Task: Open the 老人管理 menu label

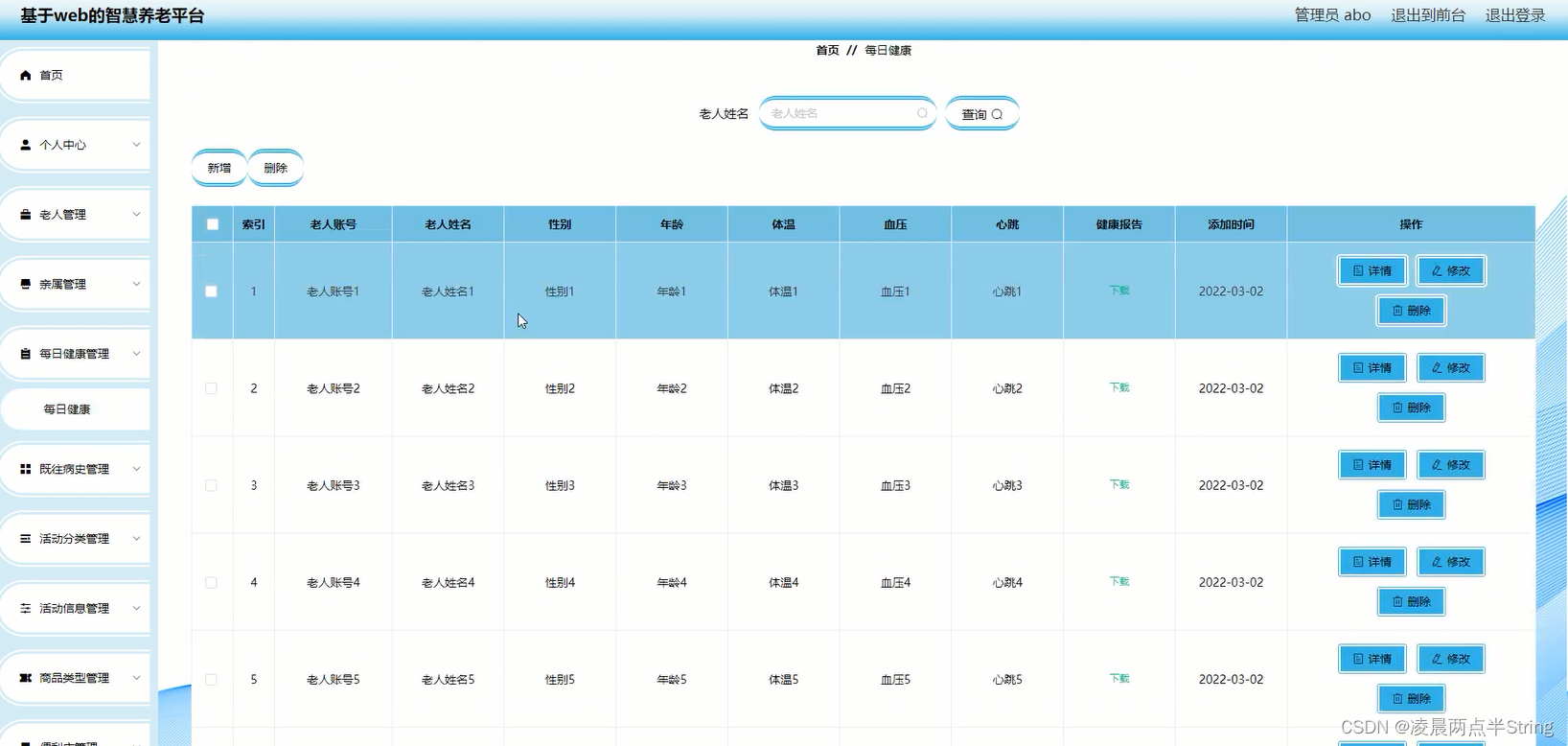Action: (x=62, y=215)
